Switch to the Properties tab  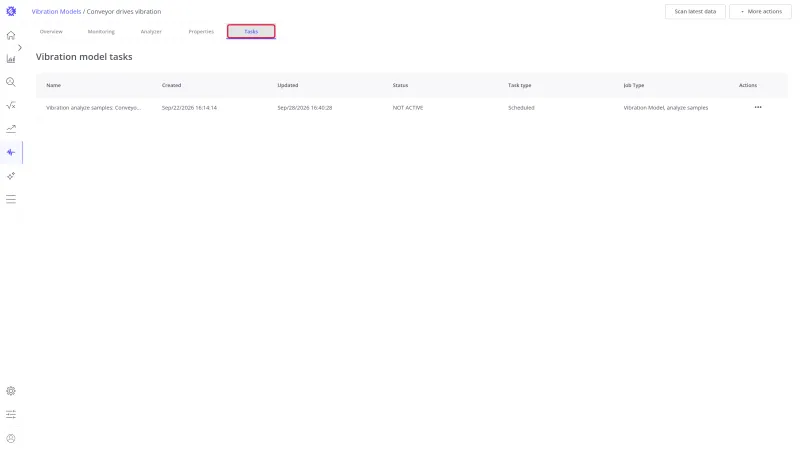point(201,32)
